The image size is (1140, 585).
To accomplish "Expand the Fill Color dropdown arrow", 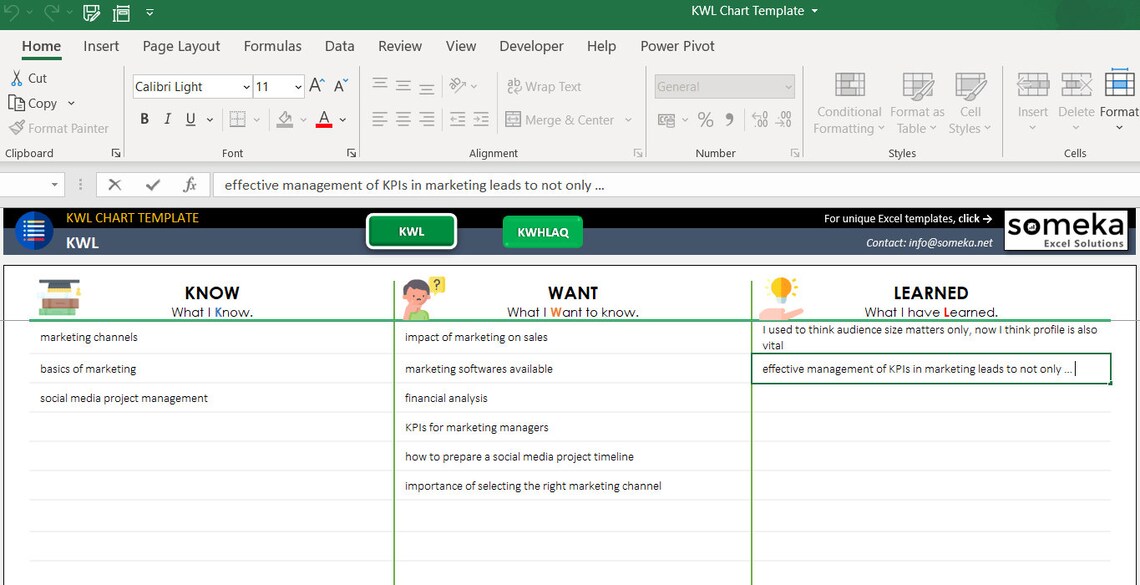I will point(303,119).
